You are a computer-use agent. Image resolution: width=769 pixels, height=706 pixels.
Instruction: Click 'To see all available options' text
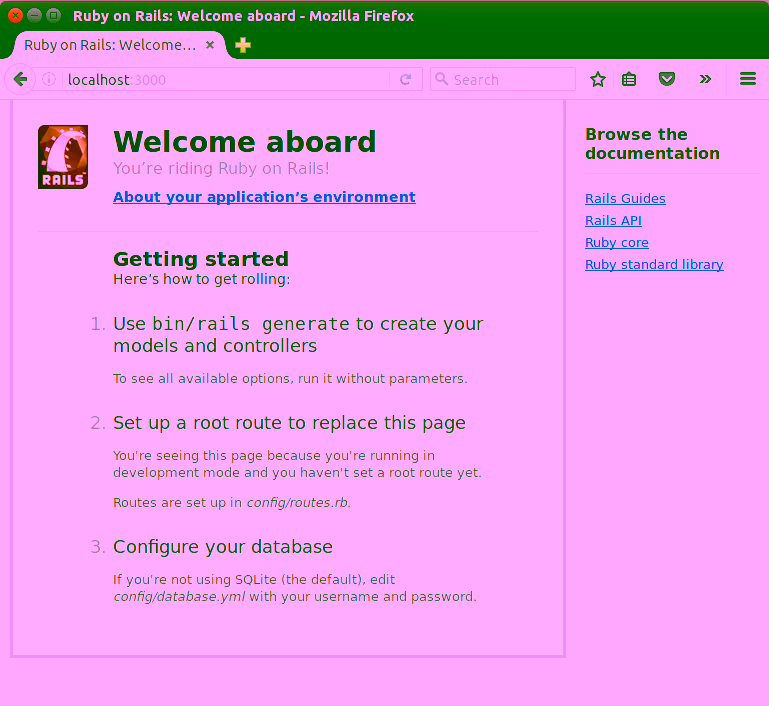290,378
